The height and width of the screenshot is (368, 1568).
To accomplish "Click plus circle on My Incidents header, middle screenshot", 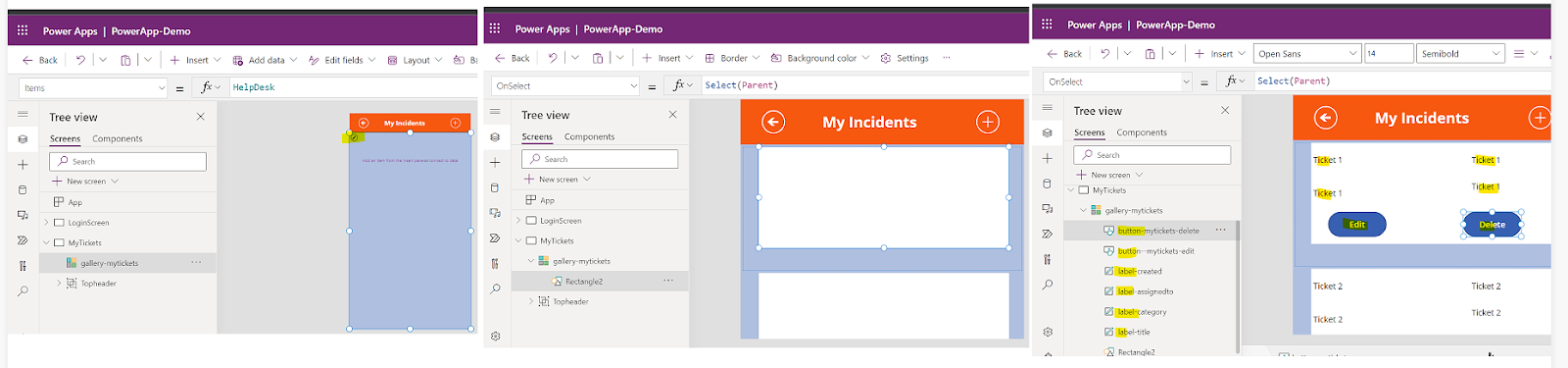I will (988, 122).
